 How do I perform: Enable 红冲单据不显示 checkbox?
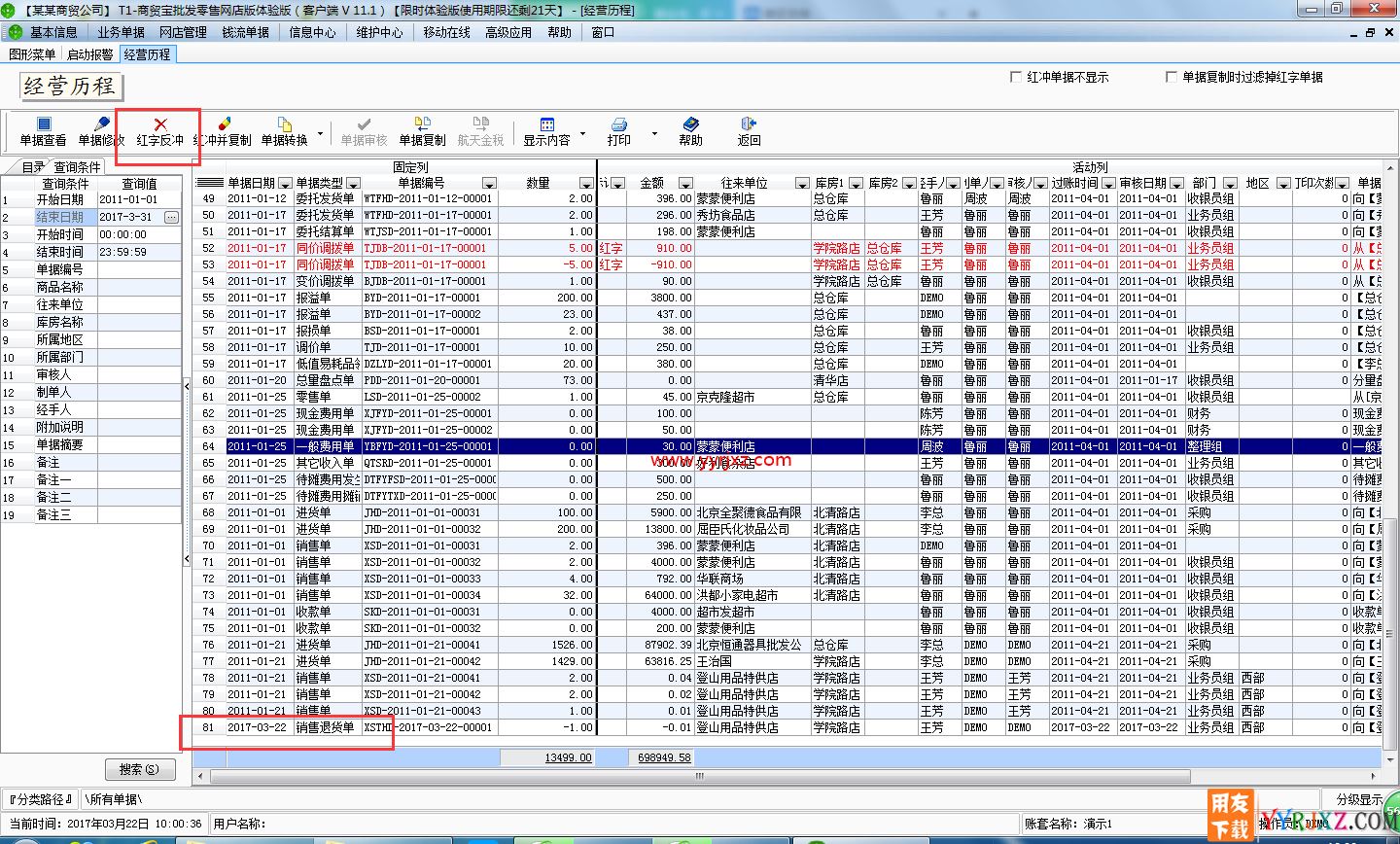1016,77
